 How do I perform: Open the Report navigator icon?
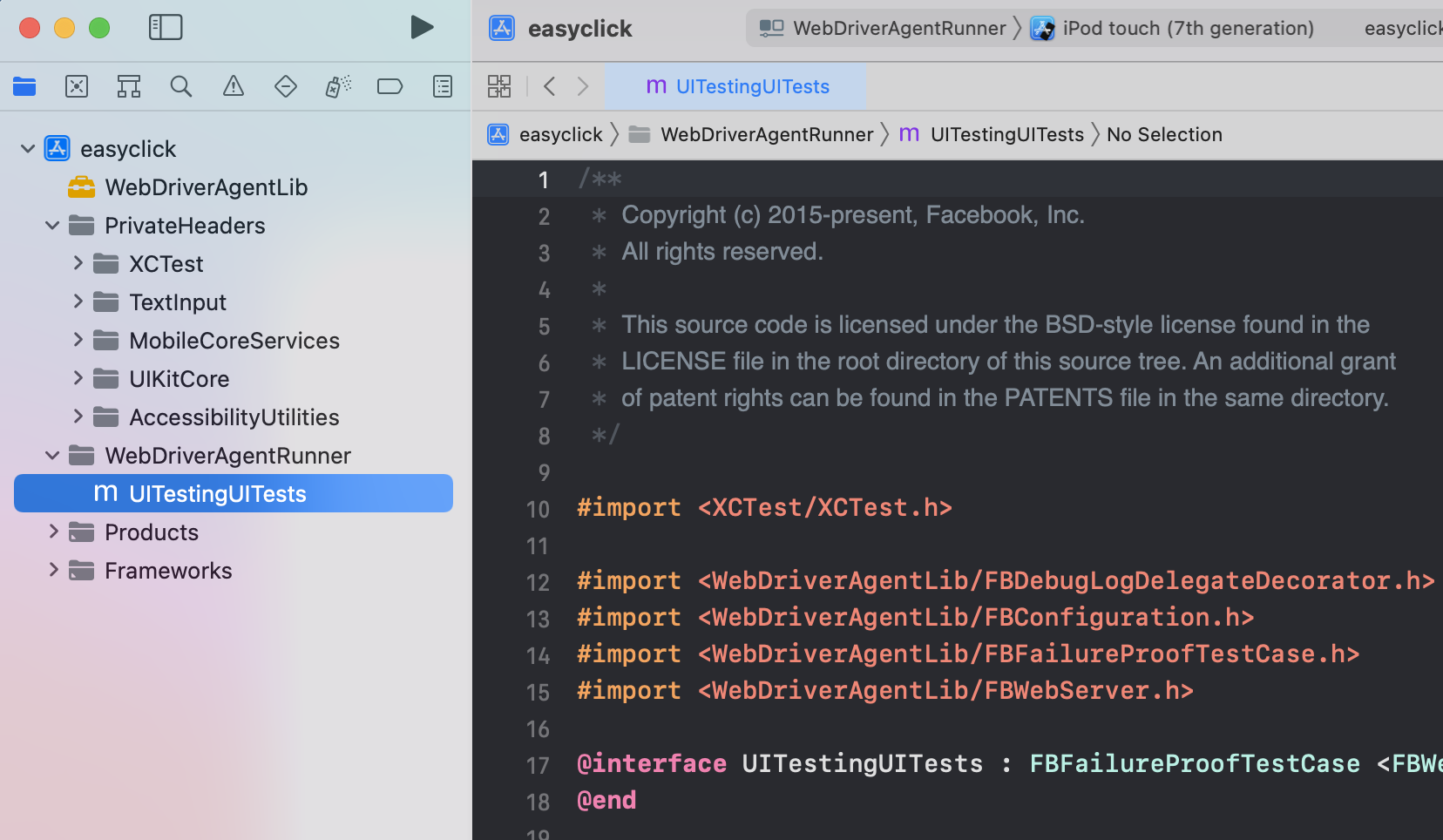[x=443, y=86]
